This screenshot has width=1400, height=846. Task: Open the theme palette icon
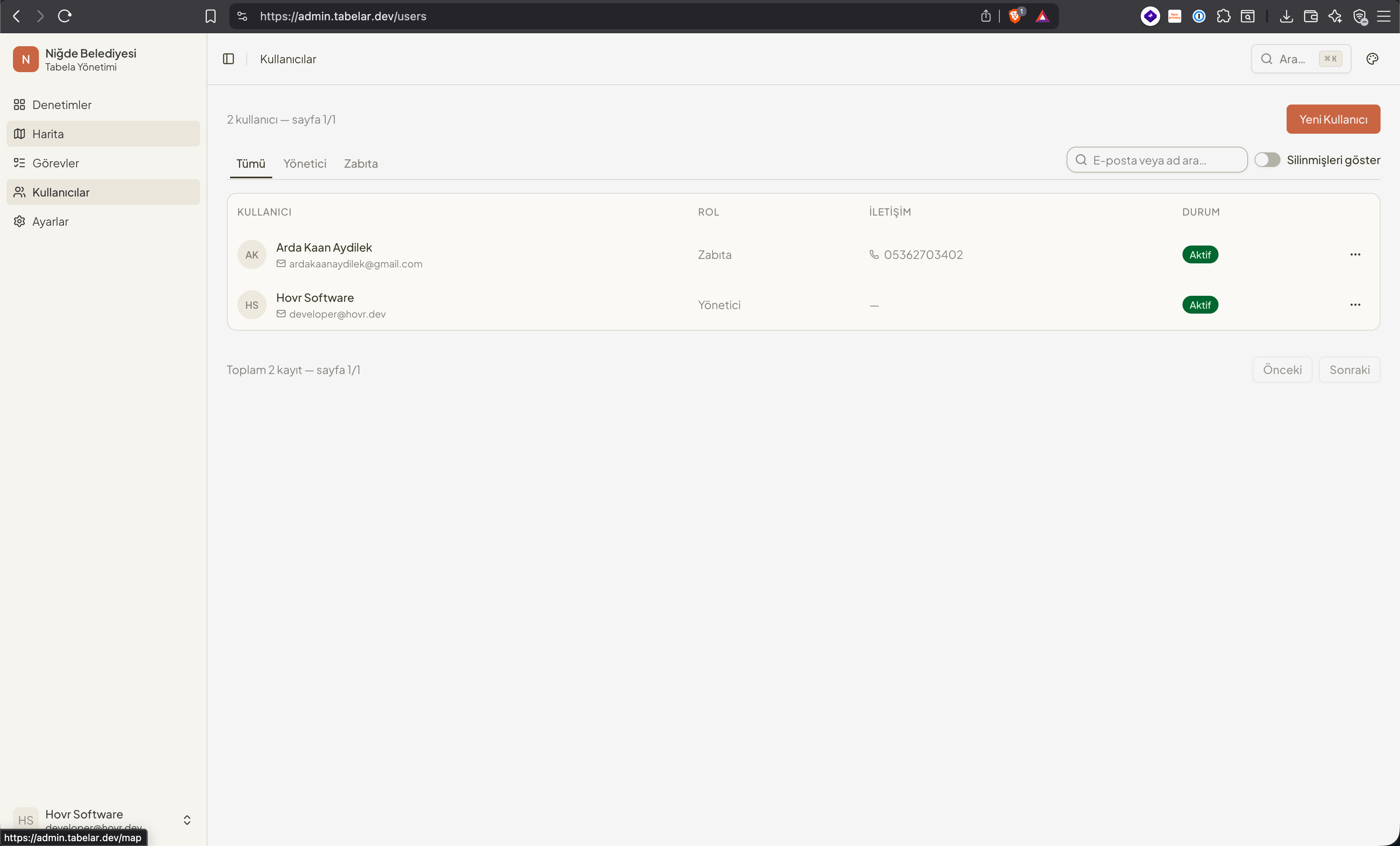coord(1372,59)
